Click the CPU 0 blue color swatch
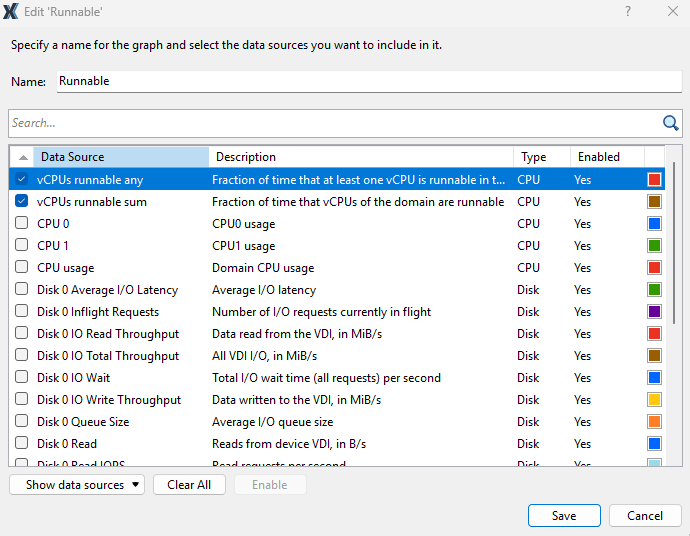This screenshot has width=690, height=536. (x=654, y=224)
